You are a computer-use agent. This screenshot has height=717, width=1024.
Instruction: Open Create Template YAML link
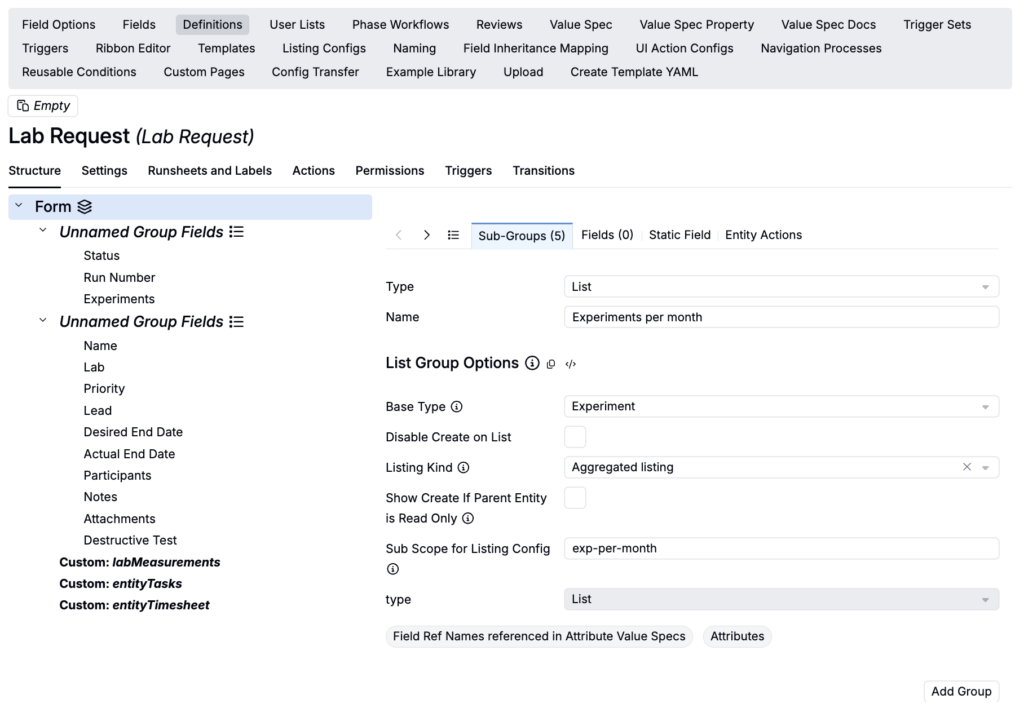point(634,72)
